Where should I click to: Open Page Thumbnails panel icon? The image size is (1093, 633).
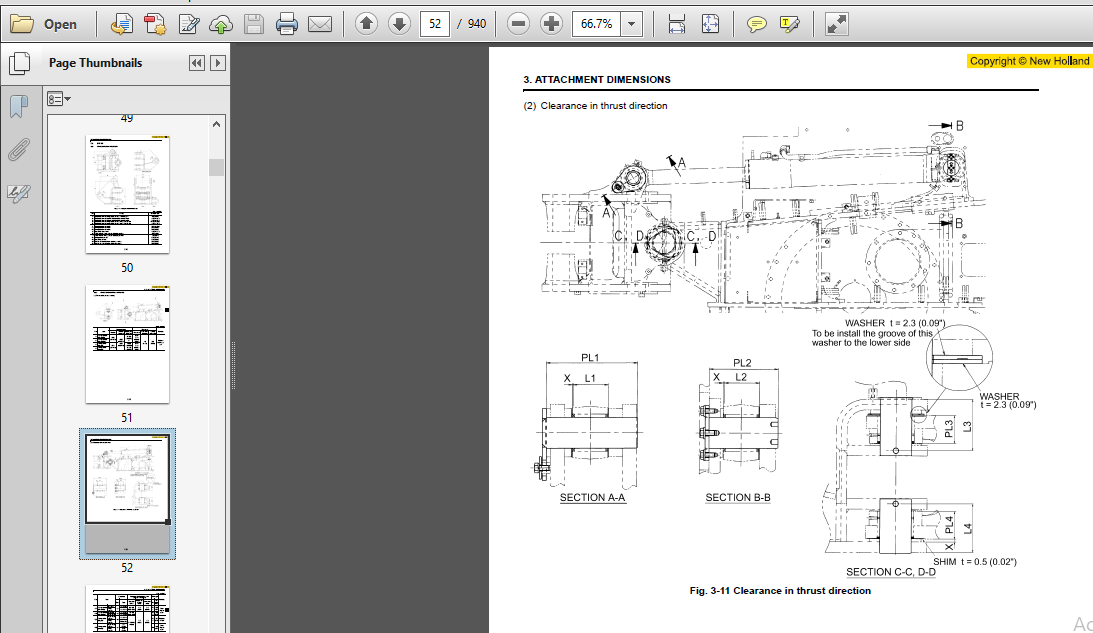(20, 63)
